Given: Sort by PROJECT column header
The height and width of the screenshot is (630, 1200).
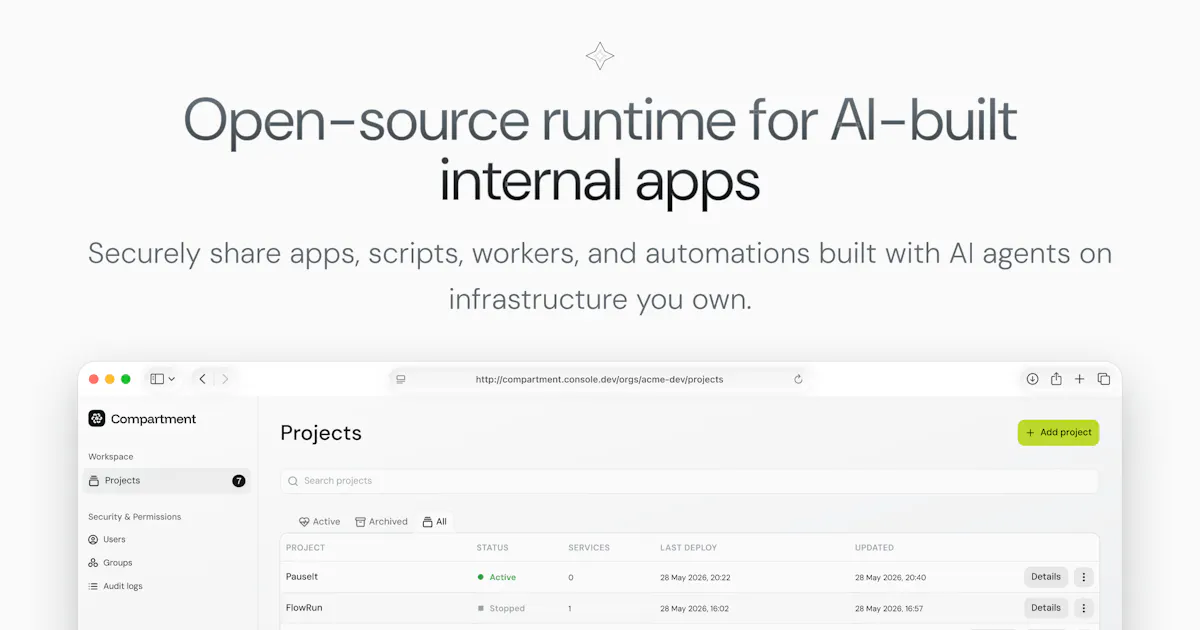Looking at the screenshot, I should tap(305, 548).
